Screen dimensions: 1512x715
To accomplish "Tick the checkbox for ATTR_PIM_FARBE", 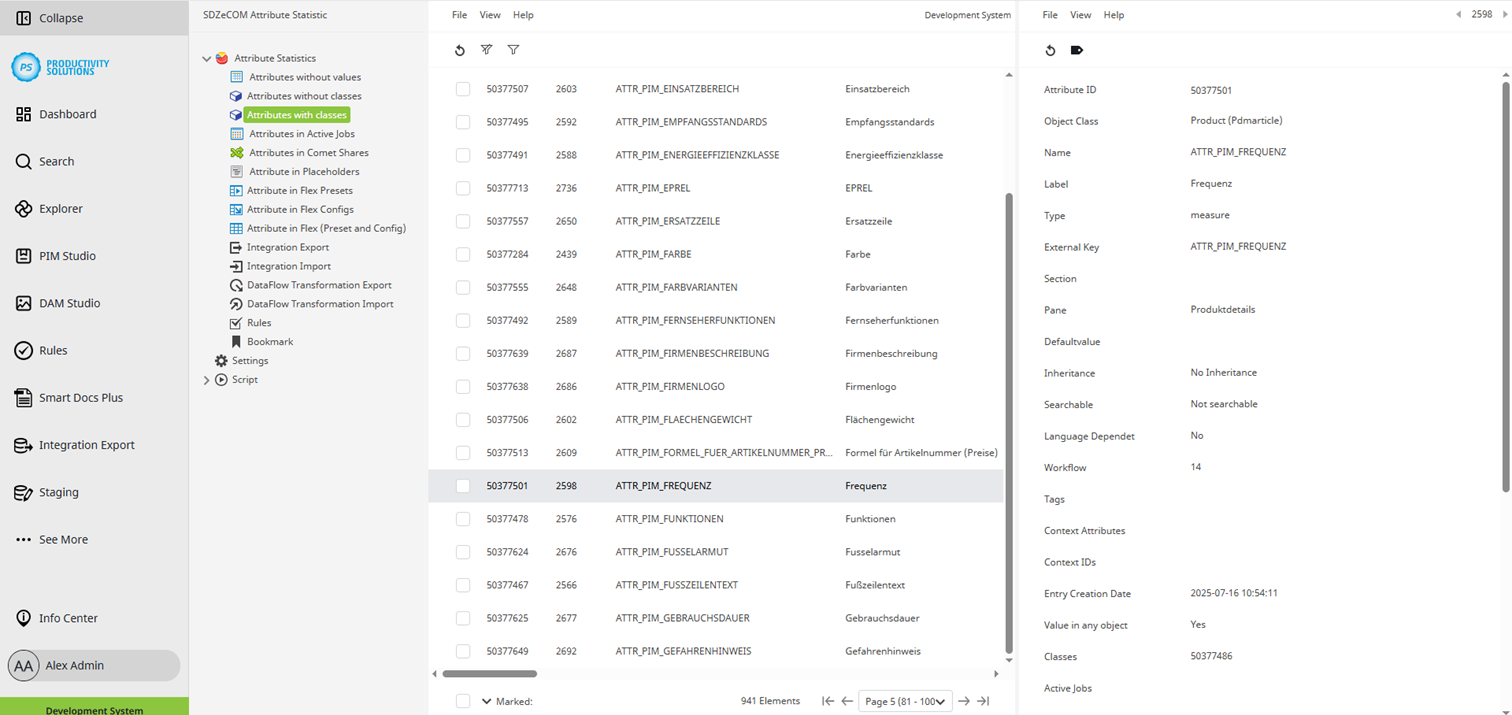I will (x=463, y=254).
